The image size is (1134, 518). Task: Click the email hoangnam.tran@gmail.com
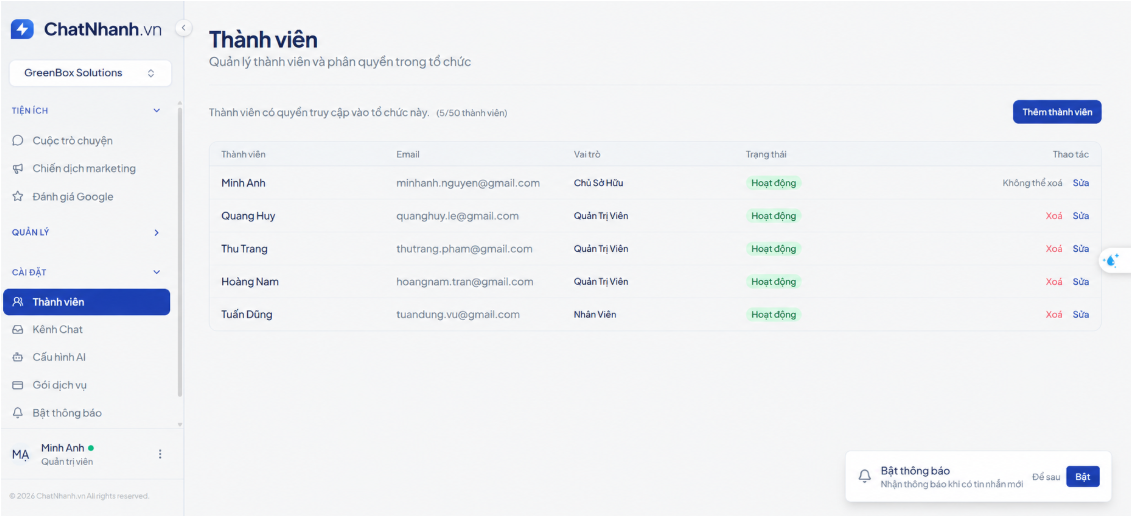pyautogui.click(x=465, y=281)
